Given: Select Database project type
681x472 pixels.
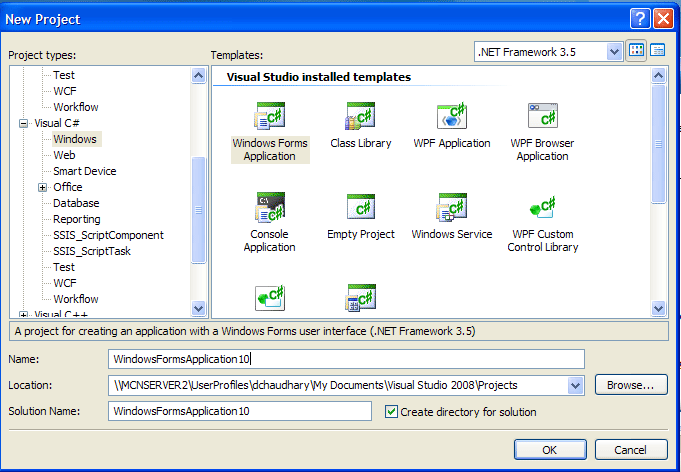Looking at the screenshot, I should tap(76, 203).
